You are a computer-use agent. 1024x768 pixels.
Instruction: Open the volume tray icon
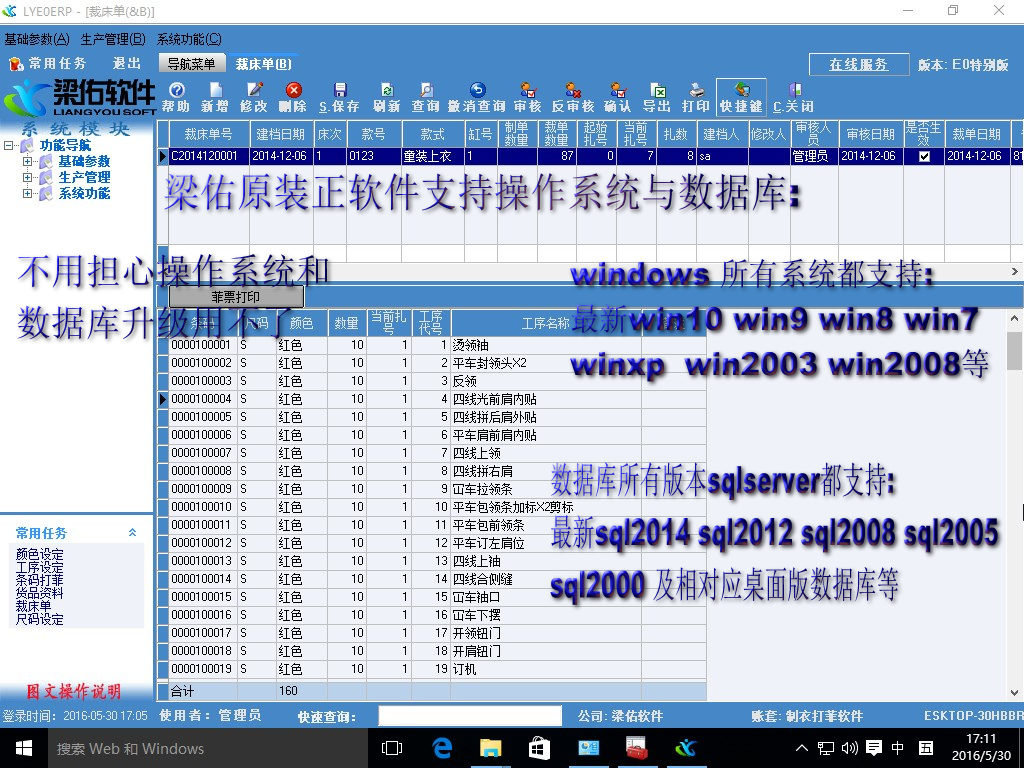coord(850,748)
